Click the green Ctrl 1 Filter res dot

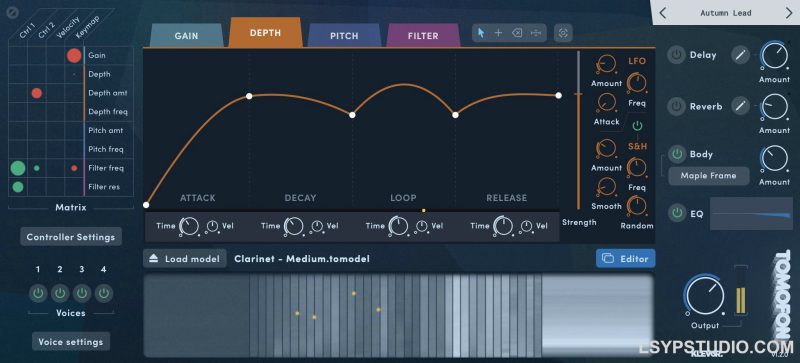click(18, 187)
